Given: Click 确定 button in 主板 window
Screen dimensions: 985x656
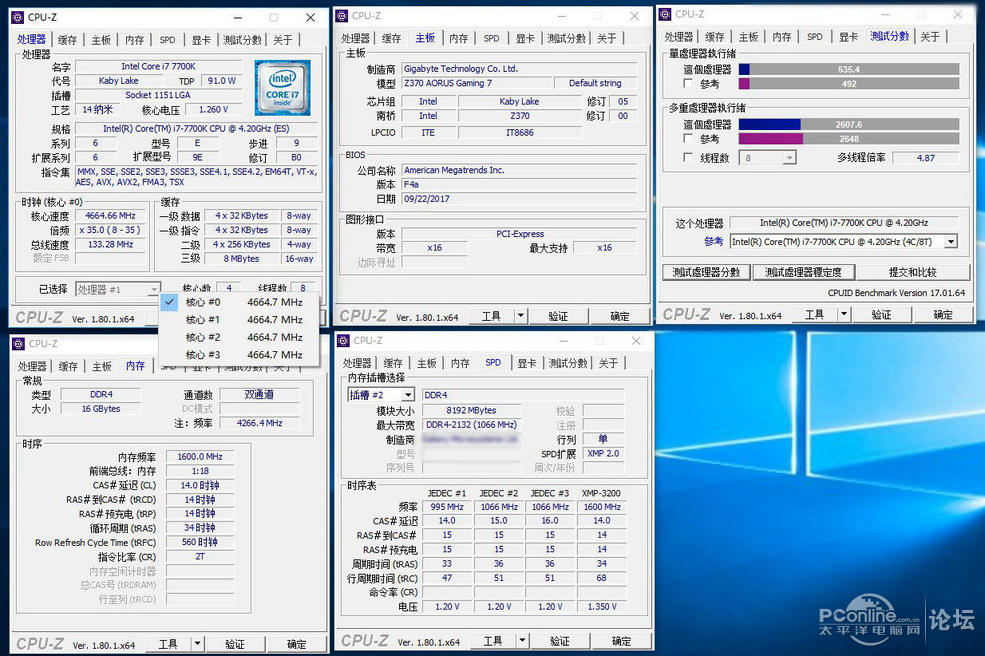Looking at the screenshot, I should pyautogui.click(x=619, y=316).
